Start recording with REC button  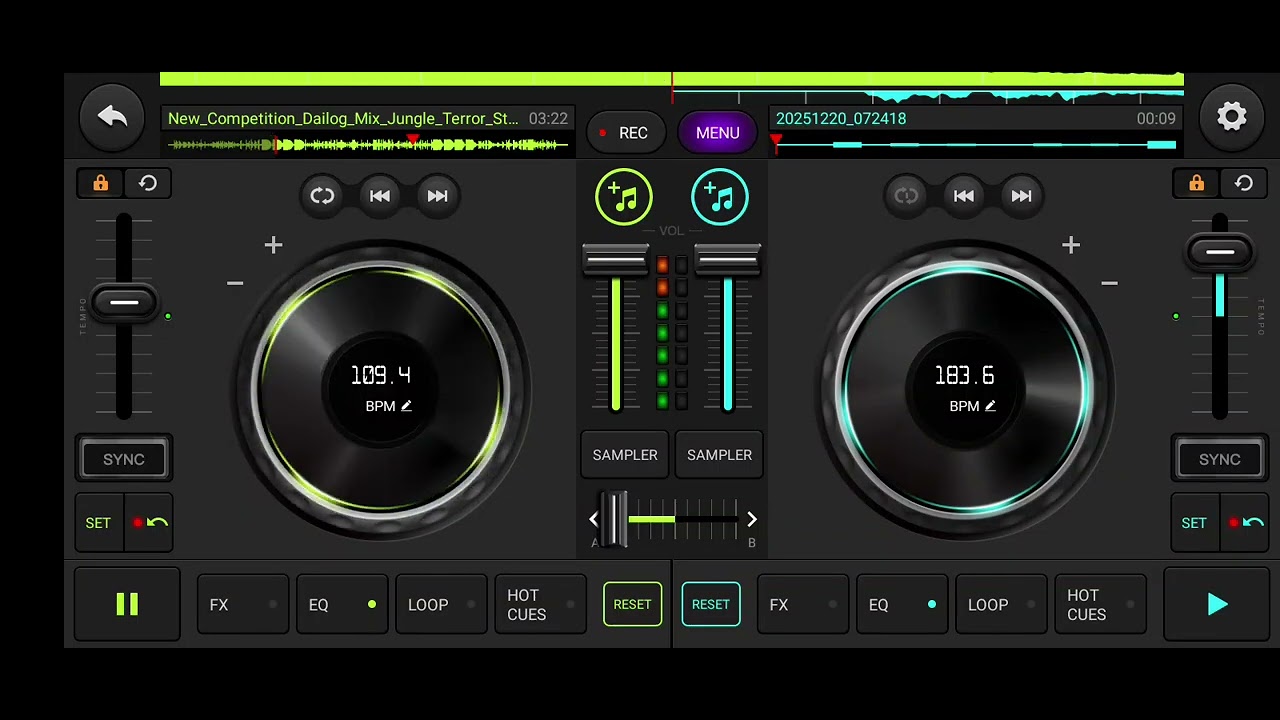tap(625, 133)
